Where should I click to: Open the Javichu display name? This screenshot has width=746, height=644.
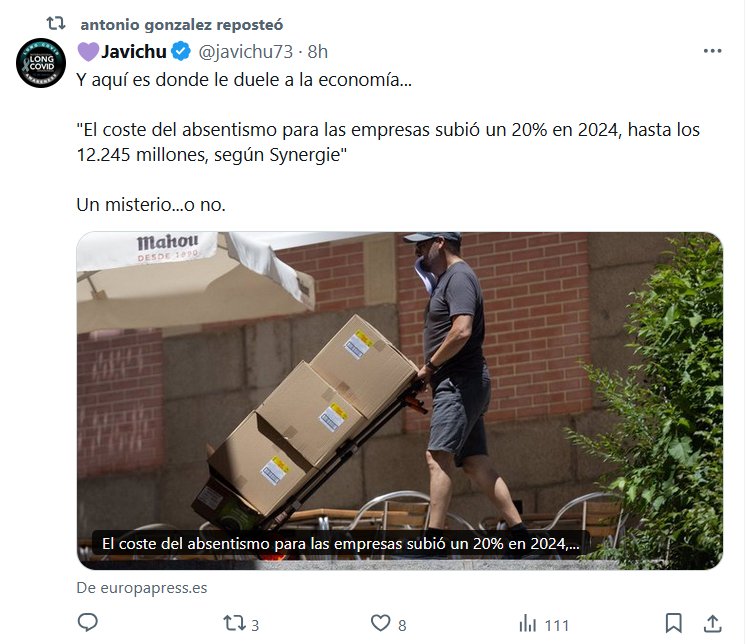pyautogui.click(x=134, y=51)
